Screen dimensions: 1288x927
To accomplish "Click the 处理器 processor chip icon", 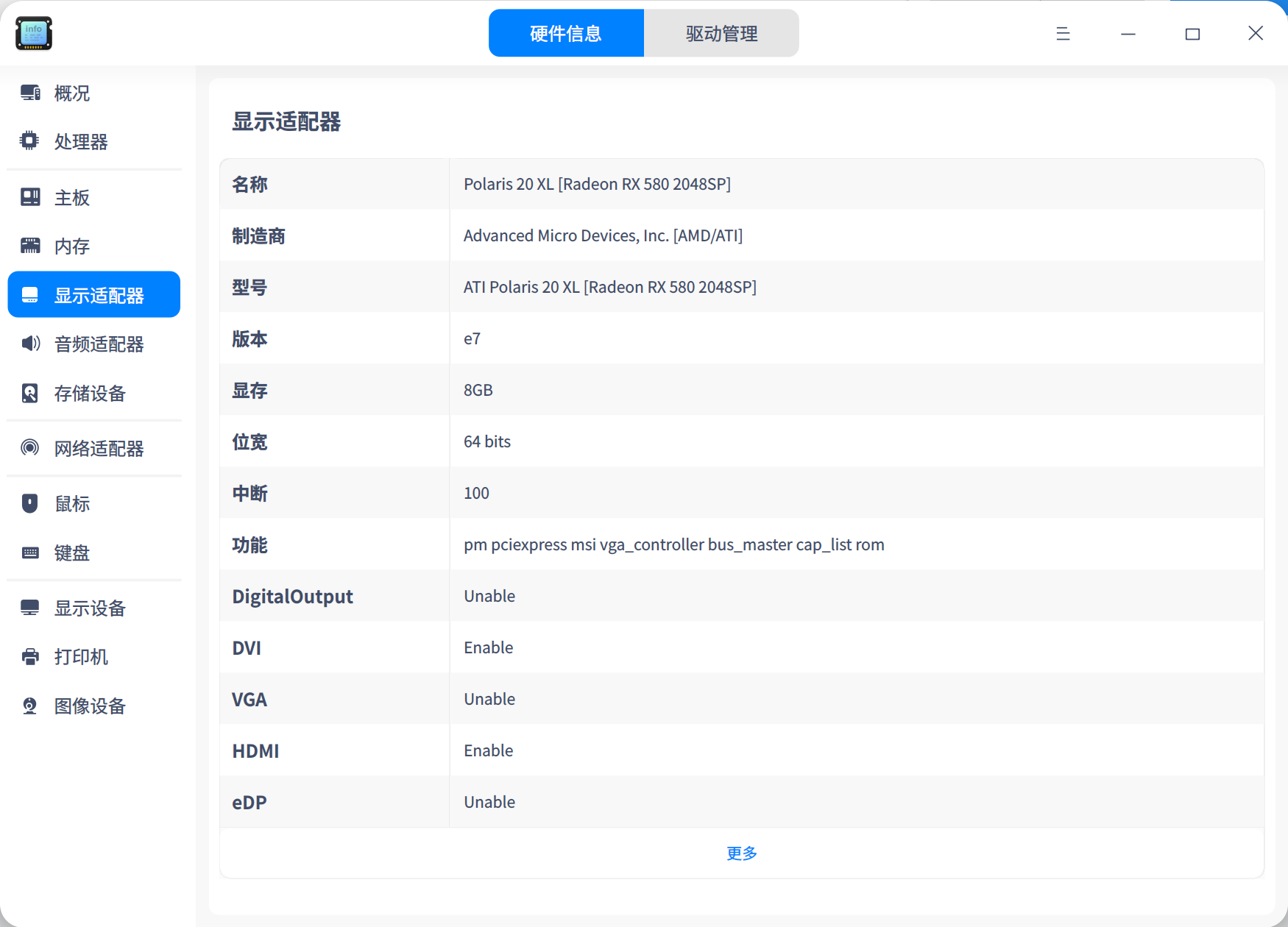I will coord(29,141).
